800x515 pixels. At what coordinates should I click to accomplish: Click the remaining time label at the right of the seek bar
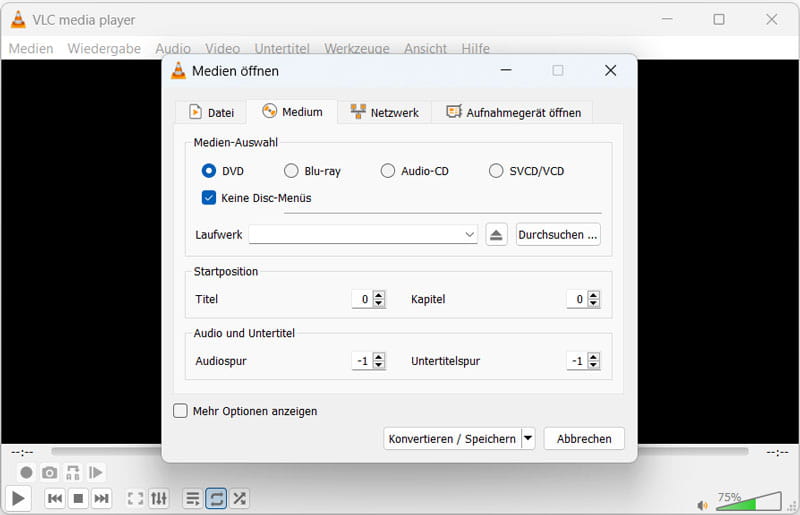(x=777, y=452)
